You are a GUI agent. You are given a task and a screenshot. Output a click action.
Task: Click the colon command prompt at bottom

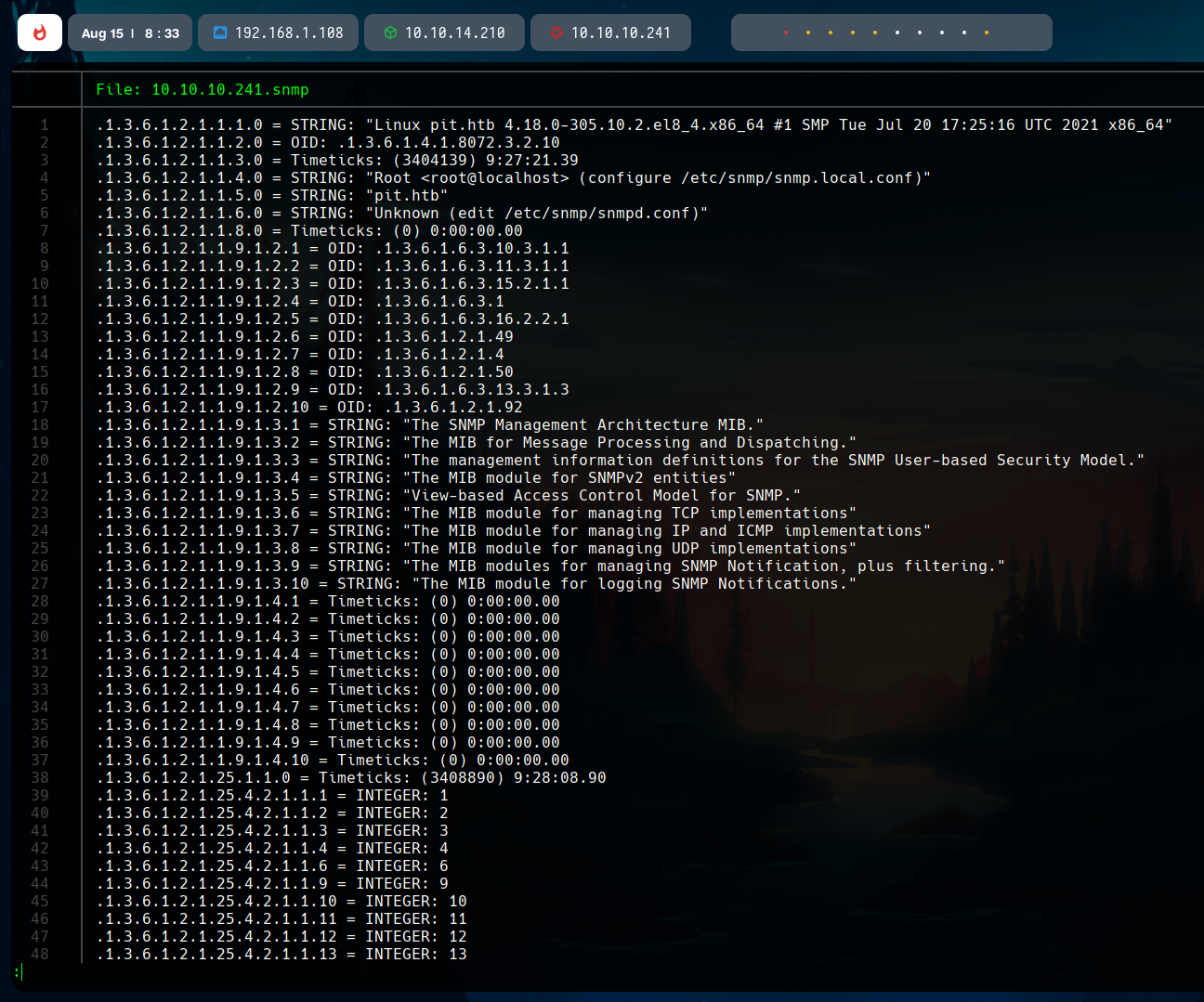point(17,972)
